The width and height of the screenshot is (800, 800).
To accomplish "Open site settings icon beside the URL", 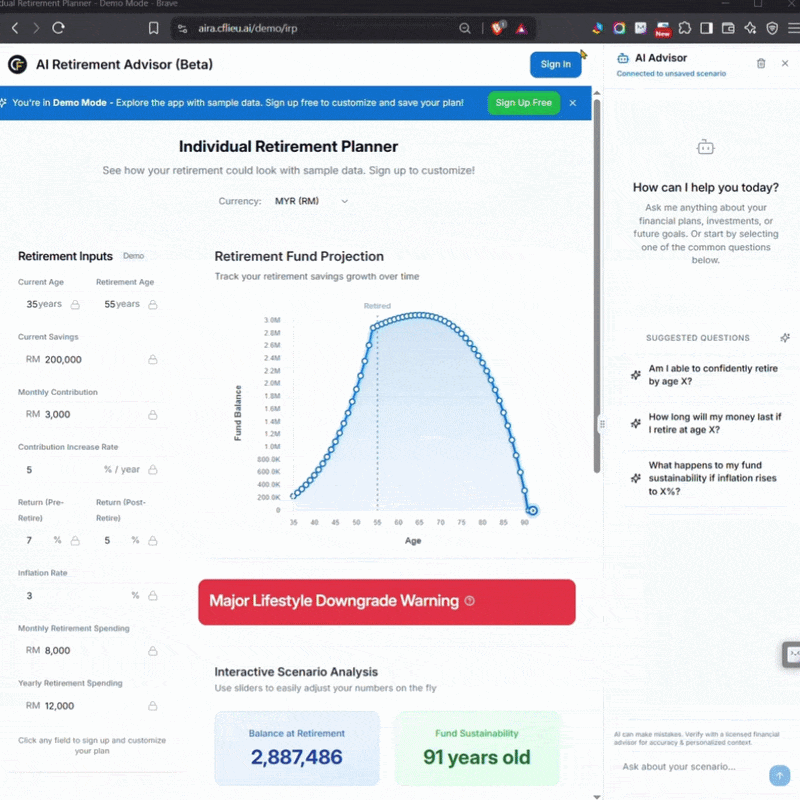I will (x=182, y=29).
